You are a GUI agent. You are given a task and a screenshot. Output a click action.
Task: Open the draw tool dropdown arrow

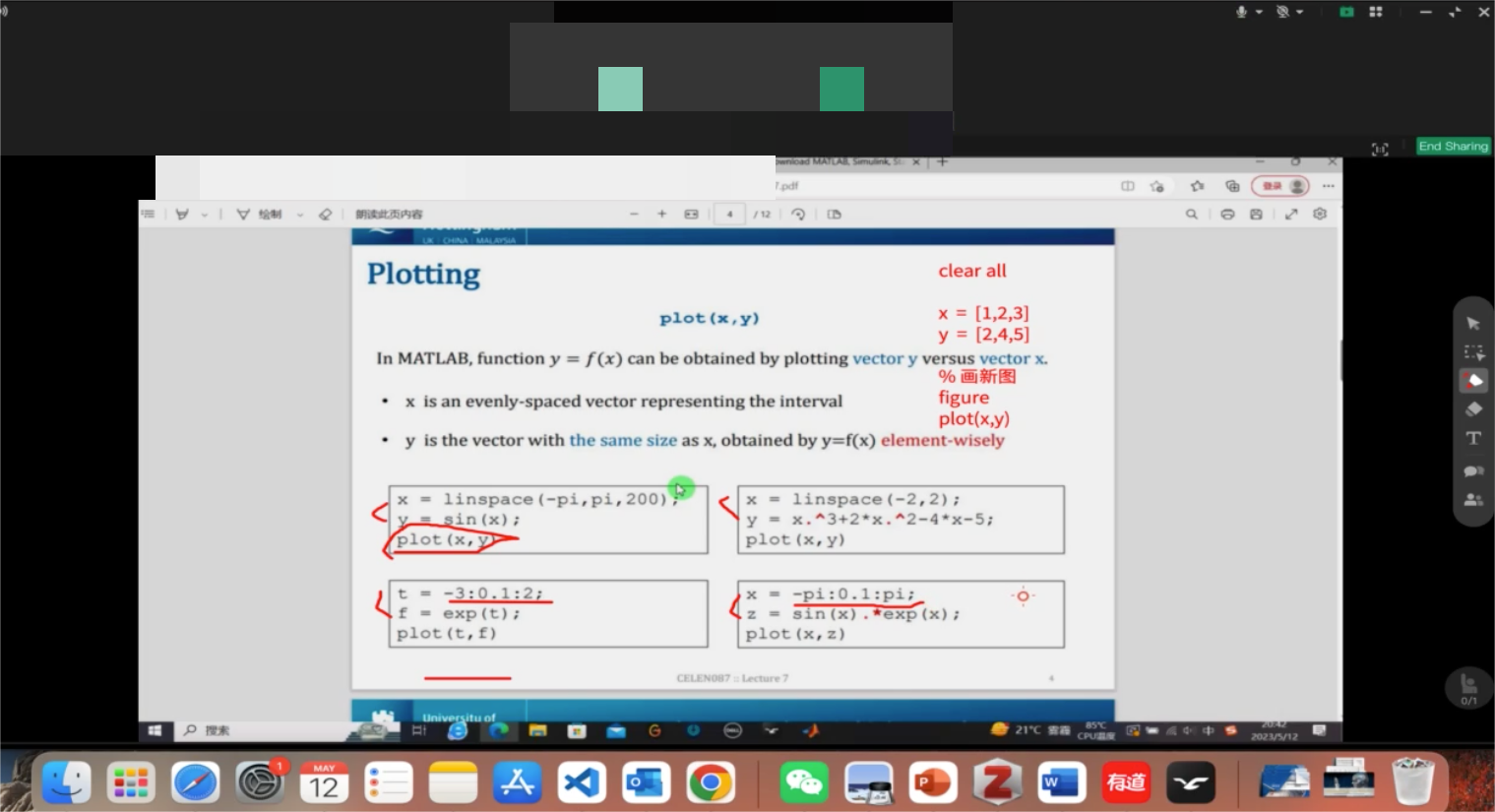coord(300,215)
